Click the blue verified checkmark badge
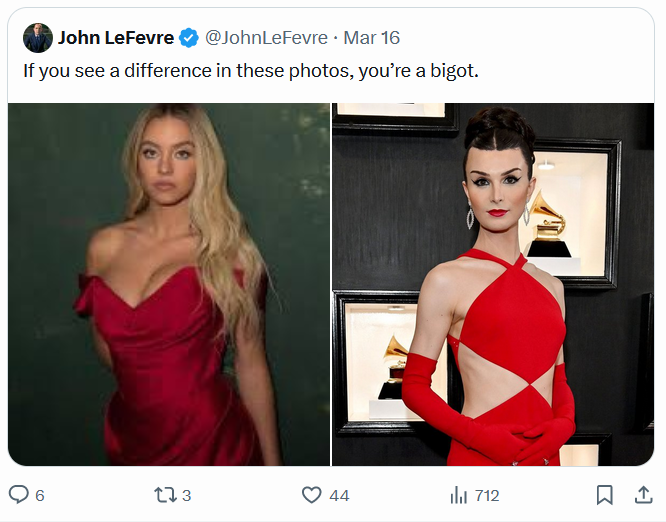Image resolution: width=666 pixels, height=522 pixels. tap(189, 38)
